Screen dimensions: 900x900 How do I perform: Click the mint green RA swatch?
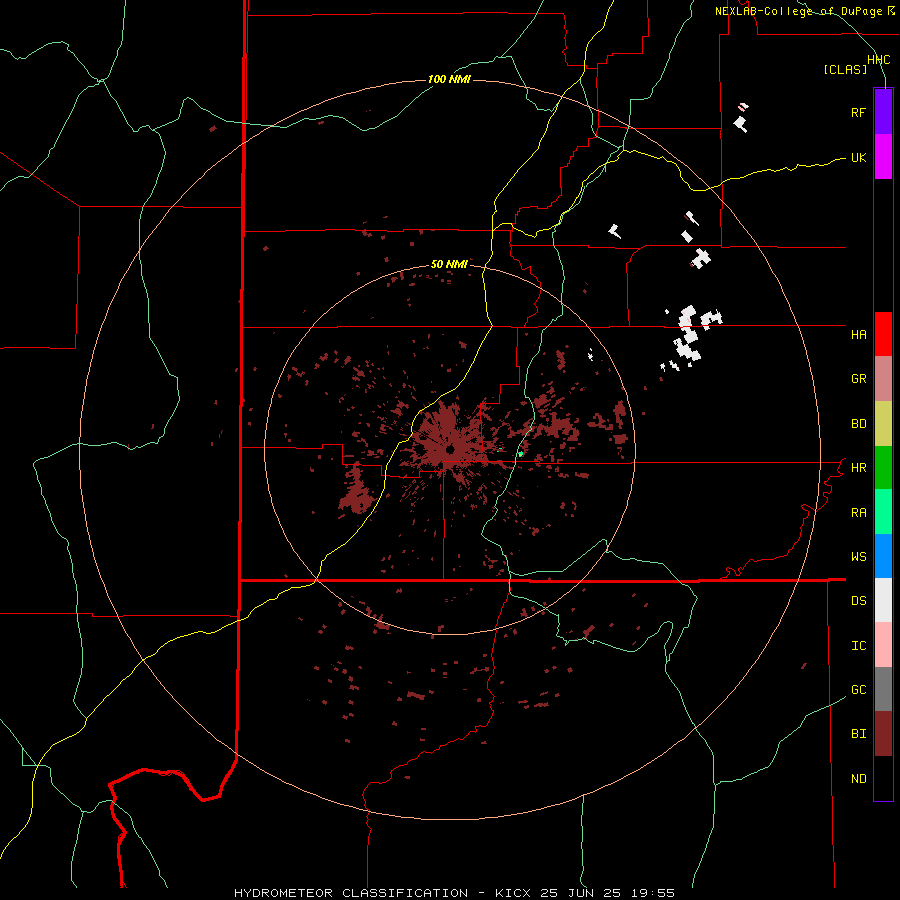[883, 512]
